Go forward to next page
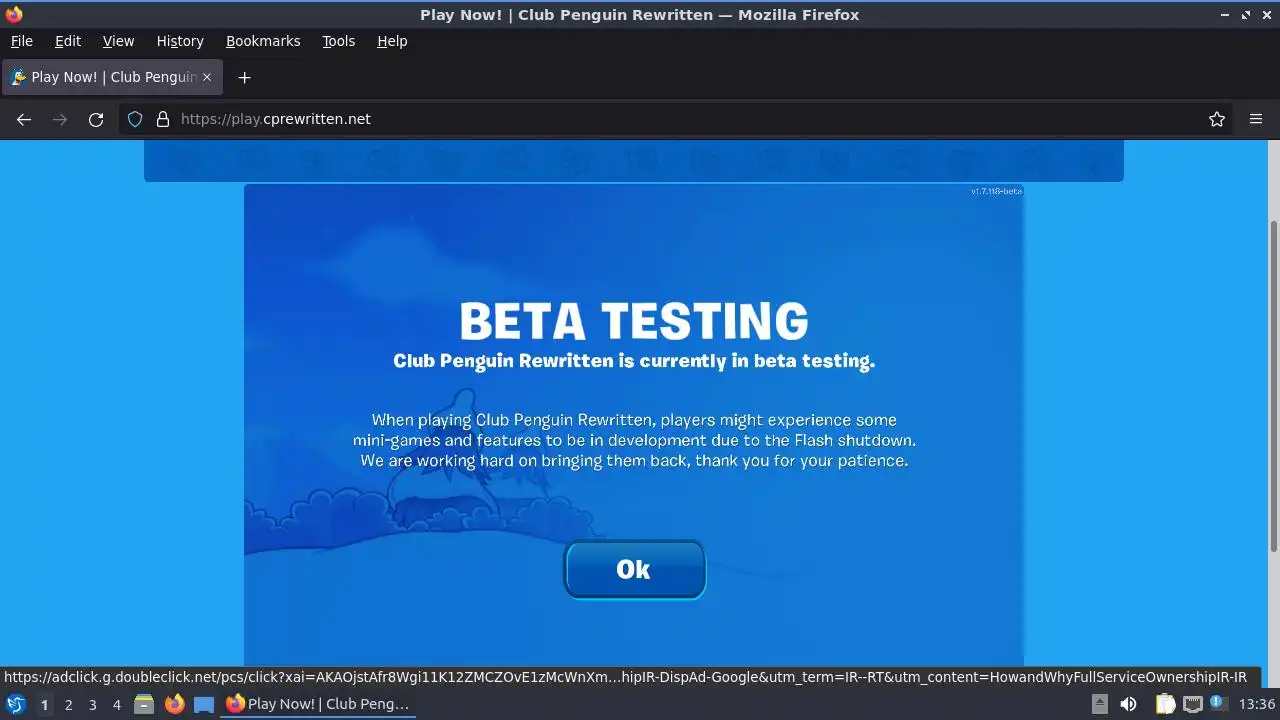Image resolution: width=1280 pixels, height=720 pixels. click(x=60, y=119)
